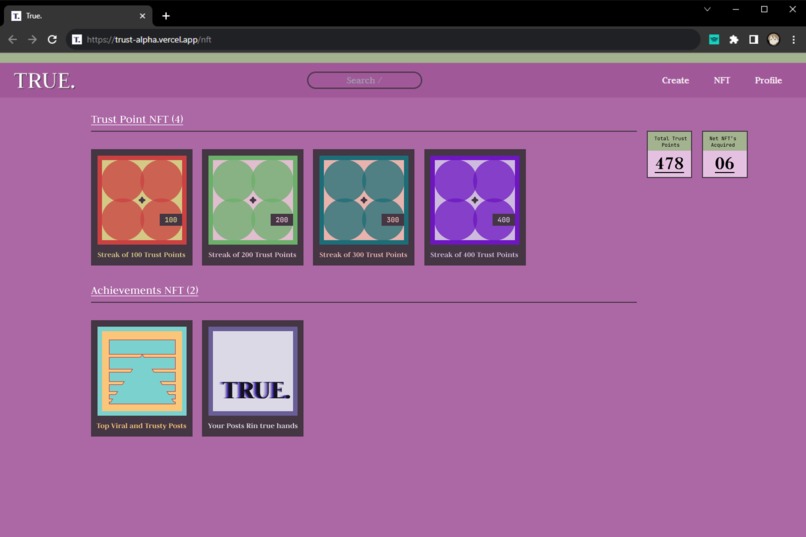The height and width of the screenshot is (537, 806).
Task: Click the Streak of 400 Trust Points caption
Action: (x=474, y=254)
